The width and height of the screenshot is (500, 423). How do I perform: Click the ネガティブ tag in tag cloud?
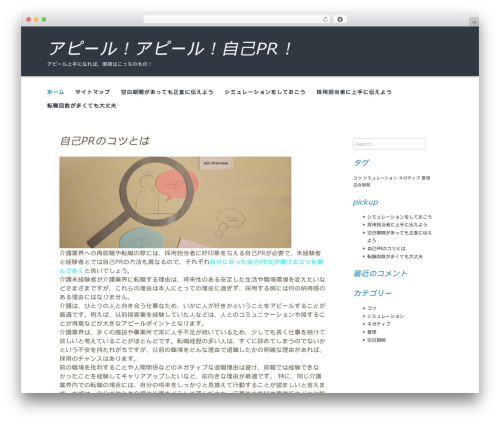[x=409, y=178]
